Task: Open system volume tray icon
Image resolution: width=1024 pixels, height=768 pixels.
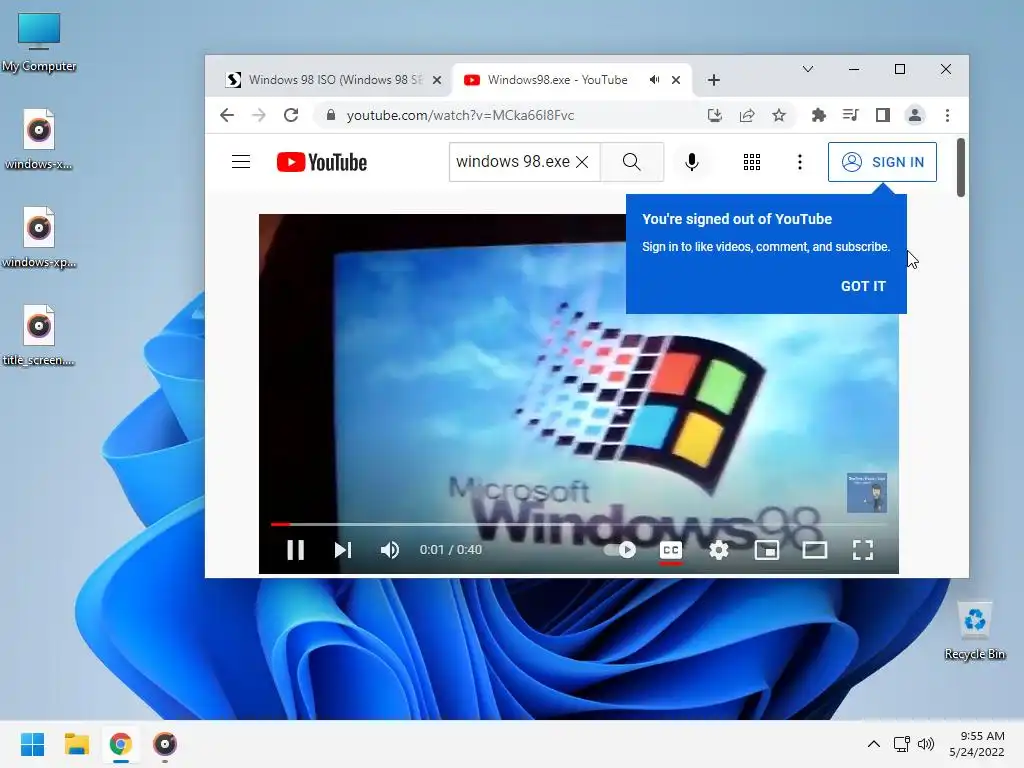Action: pyautogui.click(x=926, y=744)
